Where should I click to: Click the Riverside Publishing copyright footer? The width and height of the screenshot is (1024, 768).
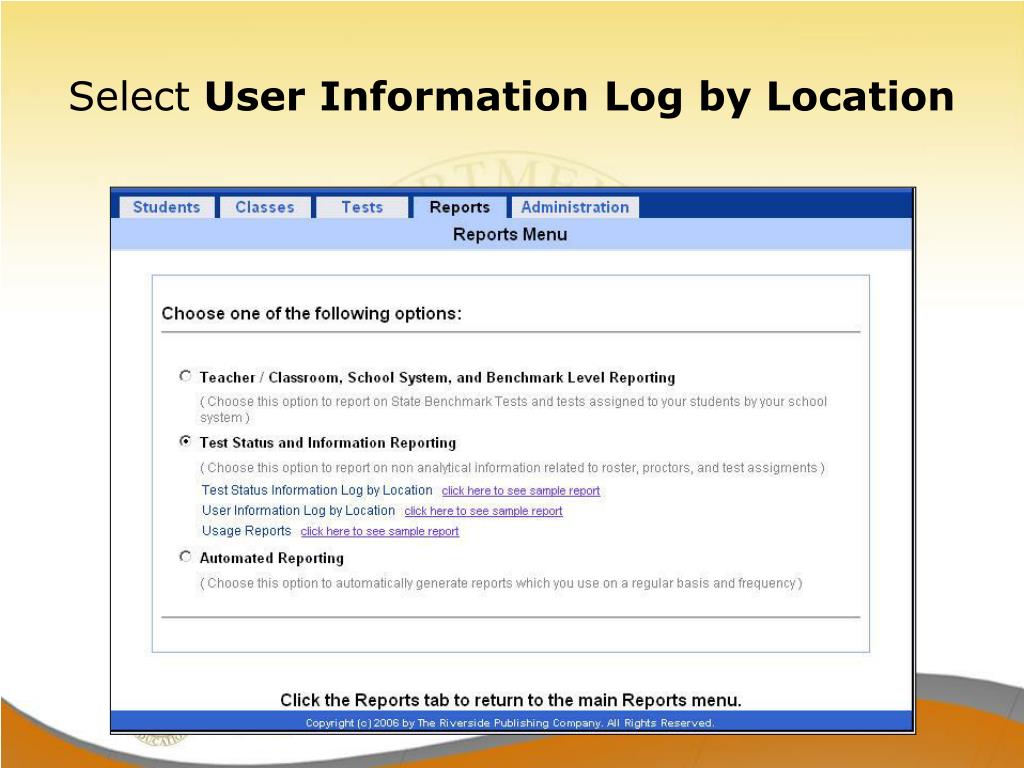(510, 723)
